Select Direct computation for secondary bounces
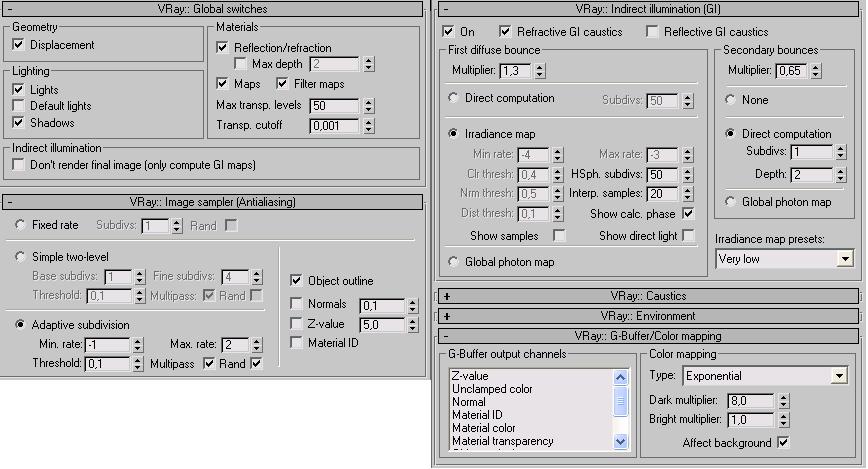This screenshot has width=868, height=469. pyautogui.click(x=731, y=133)
